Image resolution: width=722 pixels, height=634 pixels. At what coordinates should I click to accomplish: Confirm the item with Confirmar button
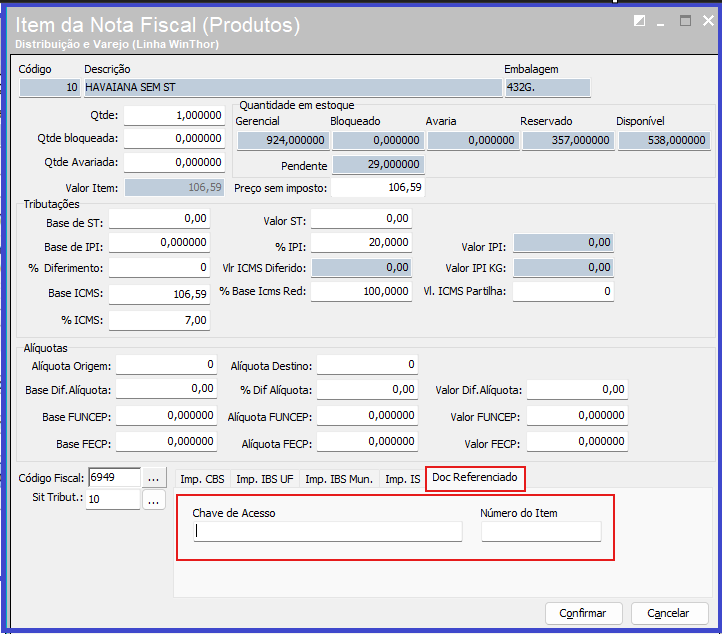(583, 613)
